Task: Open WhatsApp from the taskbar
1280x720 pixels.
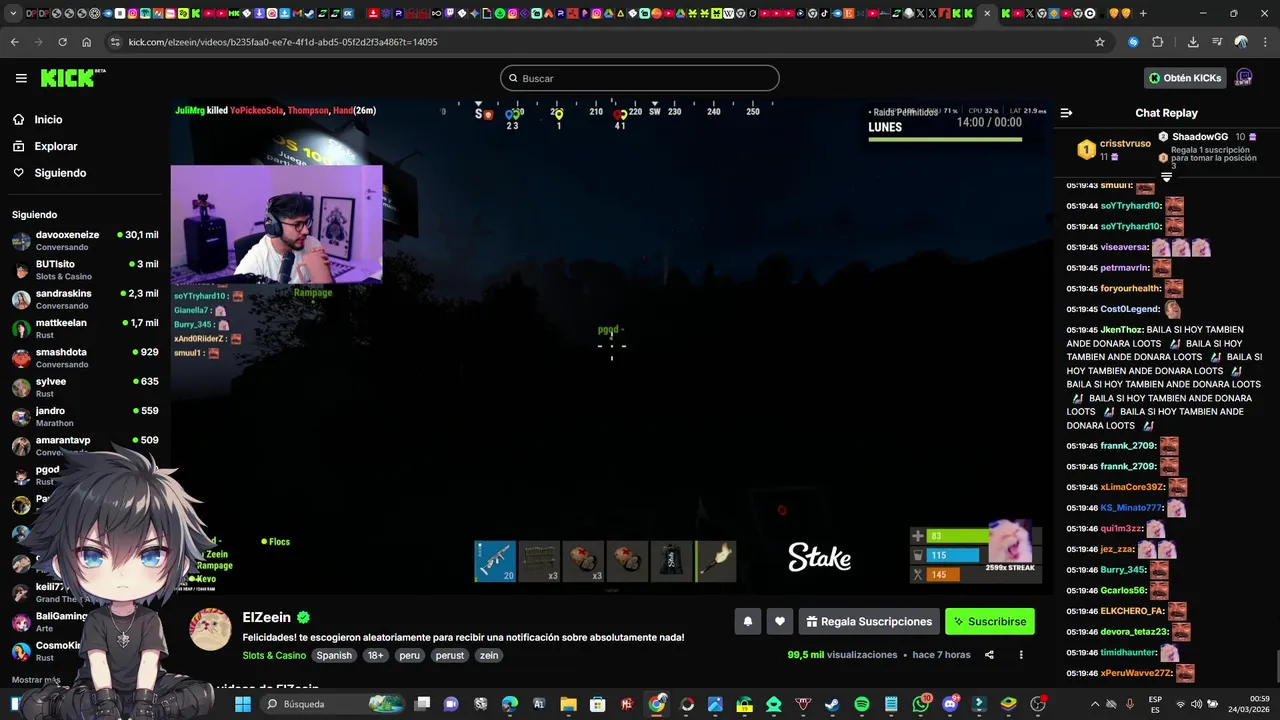Action: pos(921,704)
